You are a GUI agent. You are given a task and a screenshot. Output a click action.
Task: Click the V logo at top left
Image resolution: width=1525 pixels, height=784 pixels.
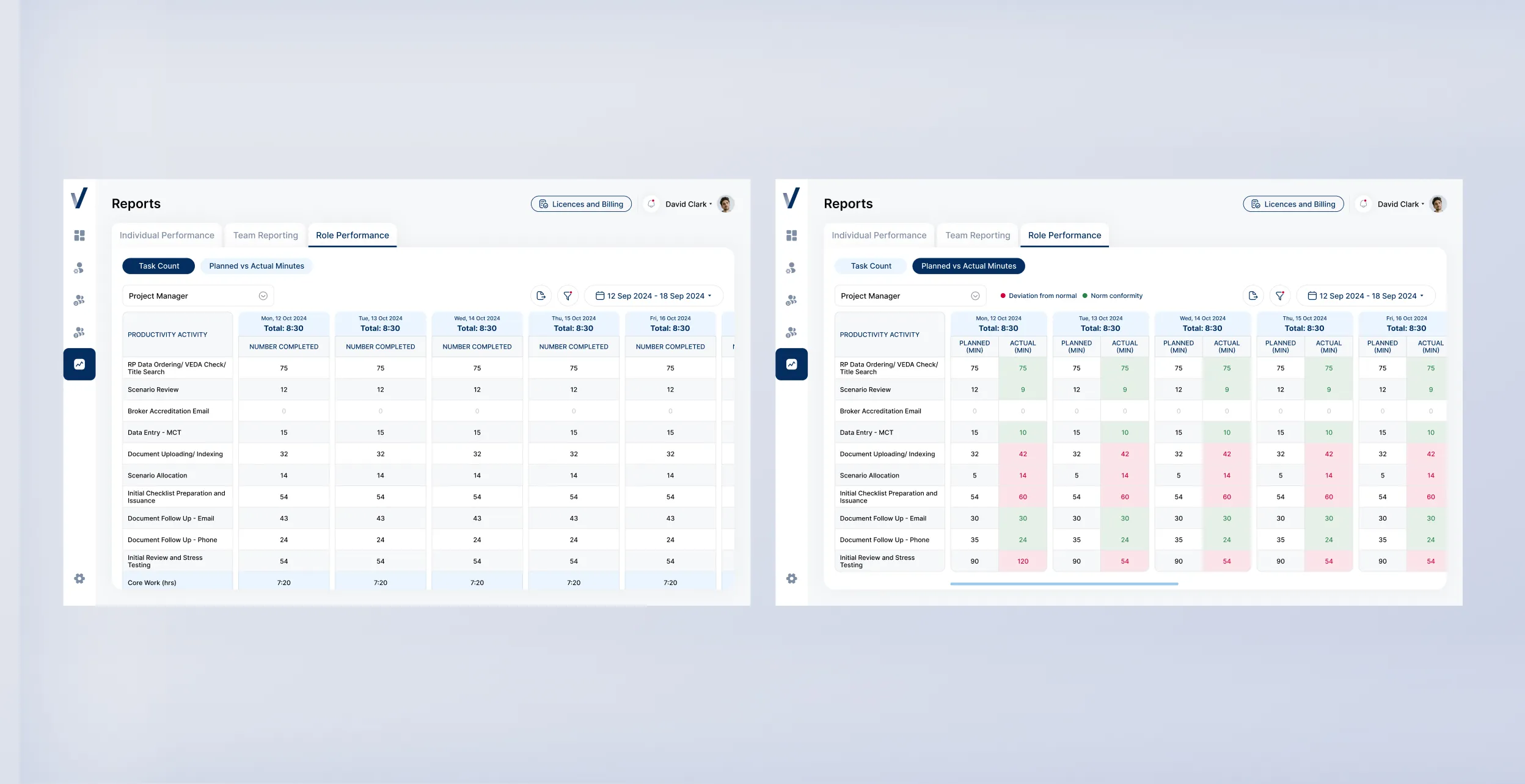click(80, 199)
